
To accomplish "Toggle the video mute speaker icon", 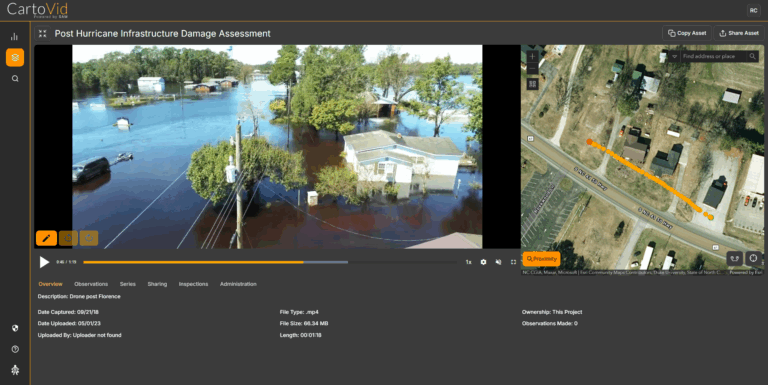I will (x=498, y=262).
